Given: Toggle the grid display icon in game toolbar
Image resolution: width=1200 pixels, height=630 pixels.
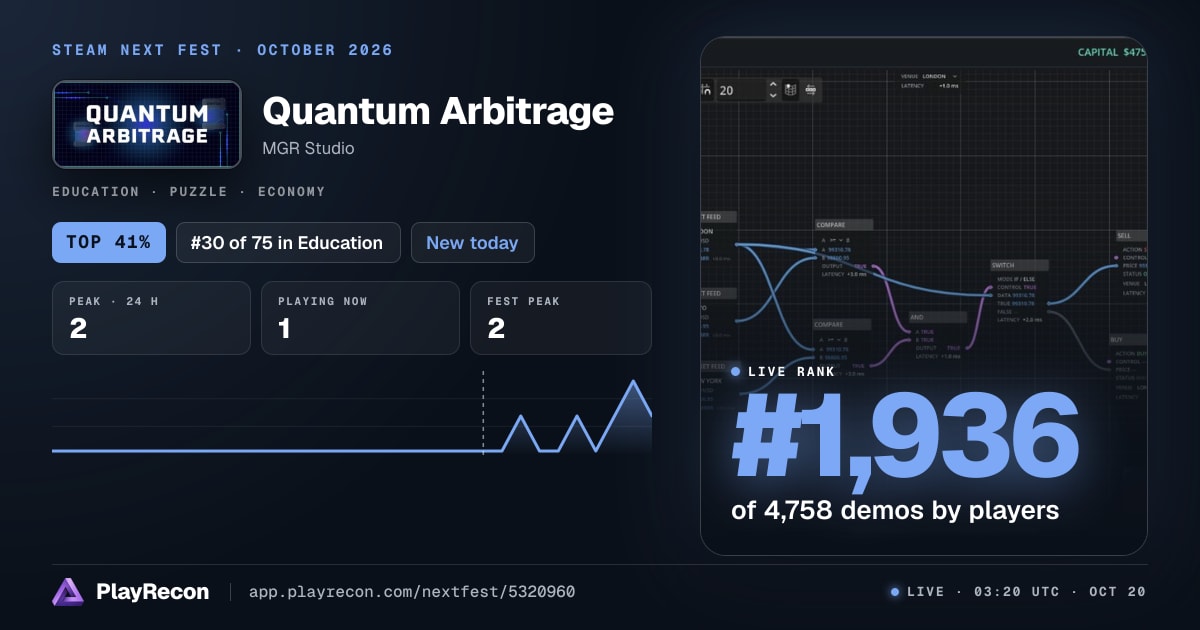Looking at the screenshot, I should 790,89.
